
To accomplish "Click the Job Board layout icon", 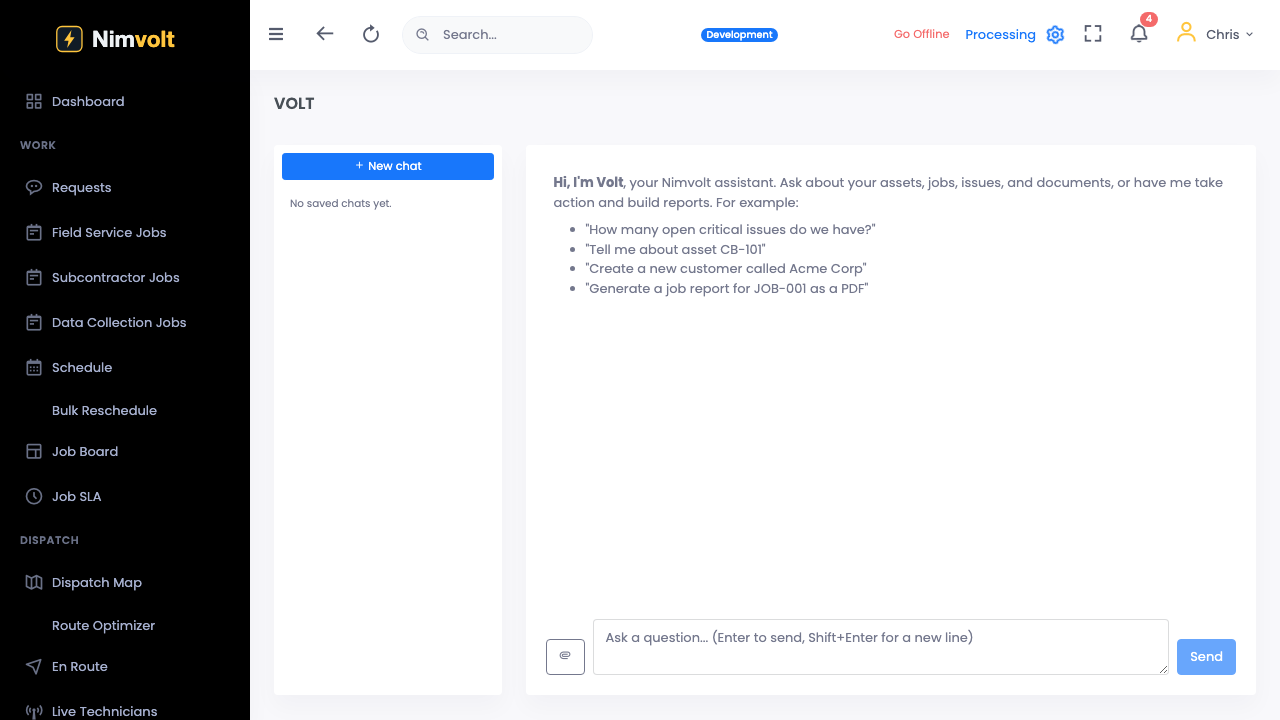I will (34, 451).
